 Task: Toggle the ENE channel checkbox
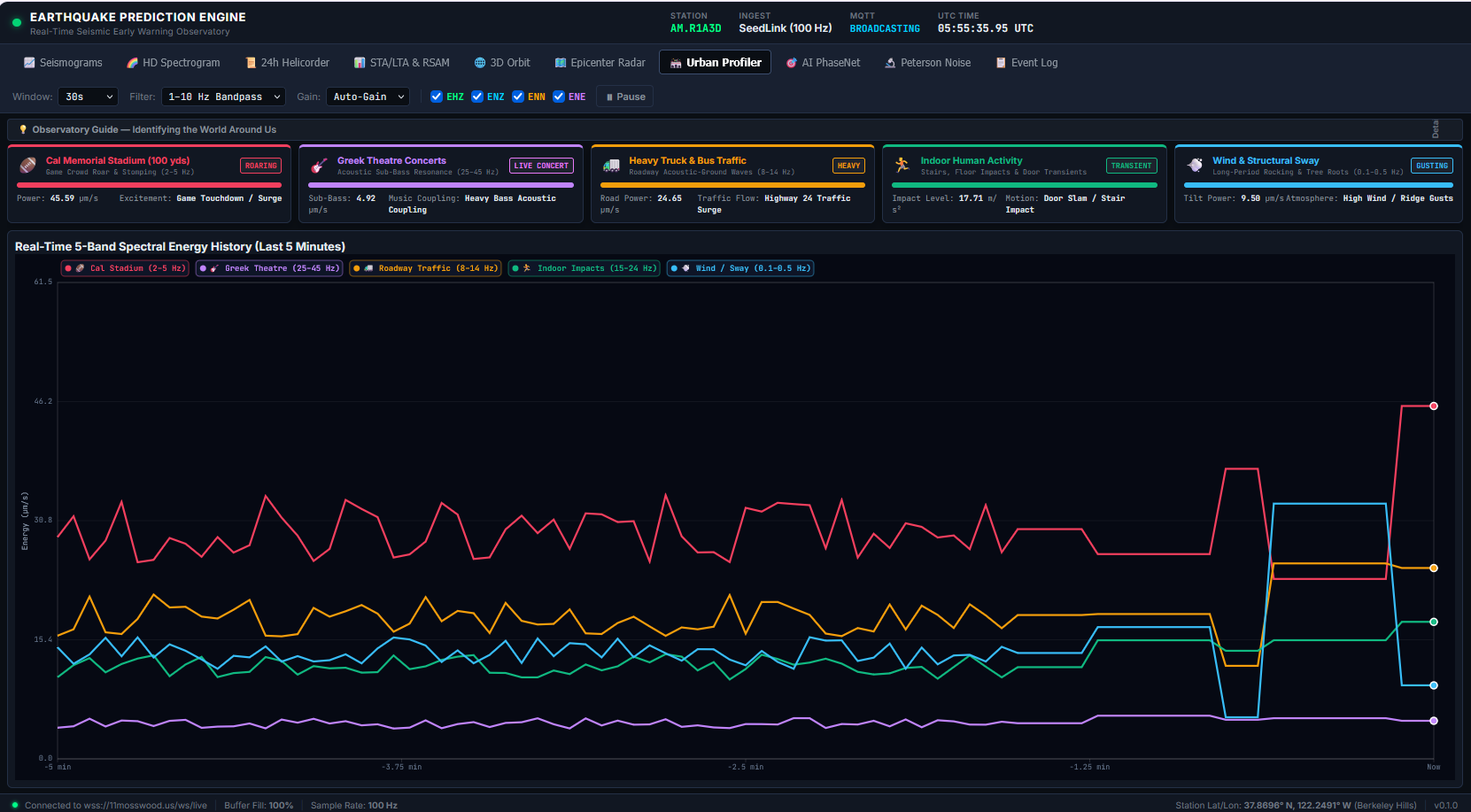pyautogui.click(x=559, y=97)
